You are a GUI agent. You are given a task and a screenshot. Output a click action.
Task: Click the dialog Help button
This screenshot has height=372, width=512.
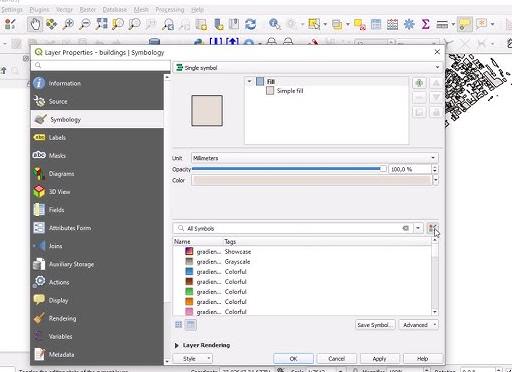pos(423,359)
